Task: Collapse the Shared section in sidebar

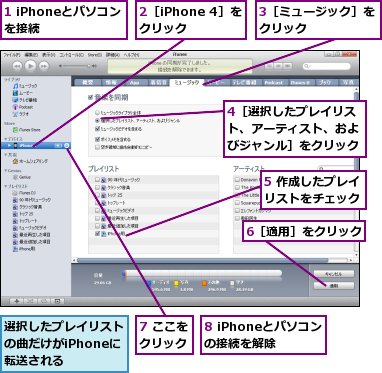Action: [x=5, y=154]
